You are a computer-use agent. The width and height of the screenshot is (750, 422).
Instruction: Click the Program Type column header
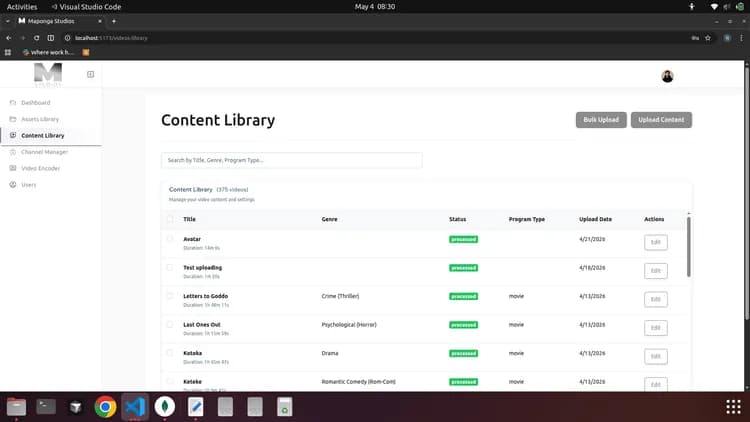tap(527, 219)
